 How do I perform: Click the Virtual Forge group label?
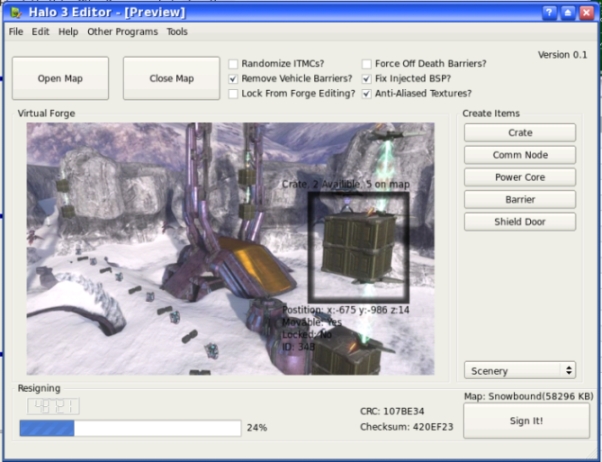[x=46, y=113]
